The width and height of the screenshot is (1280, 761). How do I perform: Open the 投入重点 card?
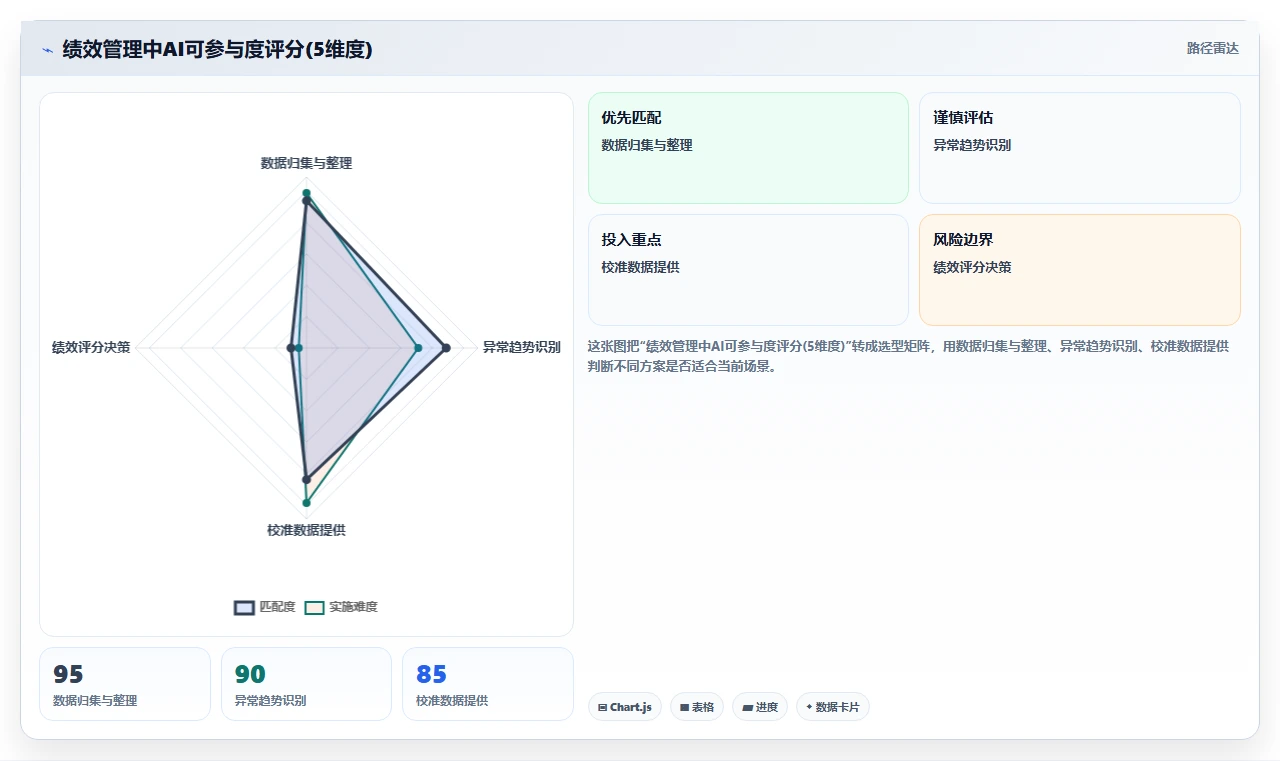click(x=748, y=270)
